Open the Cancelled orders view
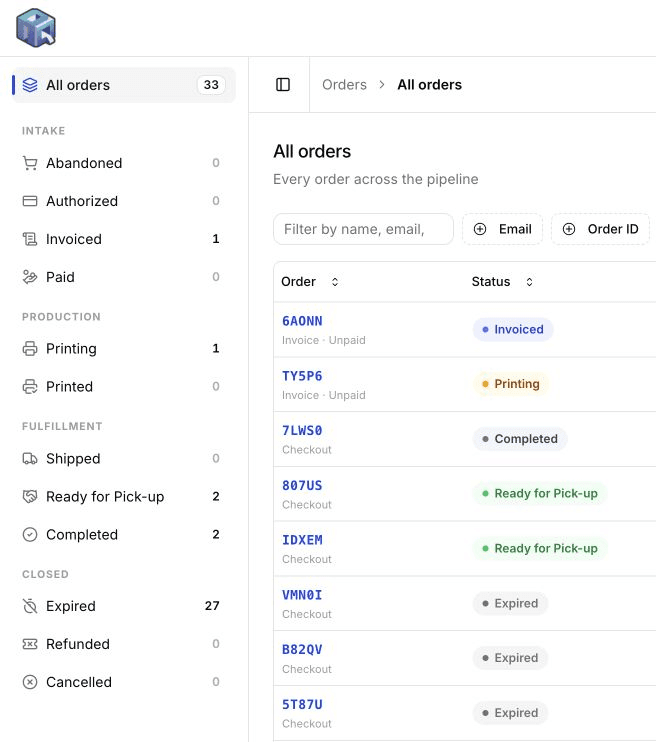Screen dimensions: 656x742 click(x=124, y=682)
